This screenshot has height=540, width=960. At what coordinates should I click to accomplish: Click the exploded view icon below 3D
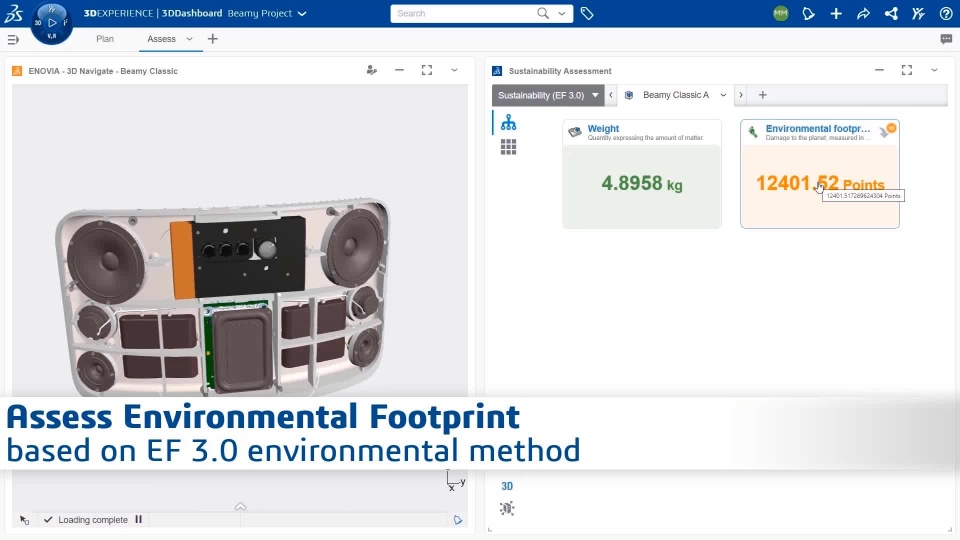coord(507,508)
